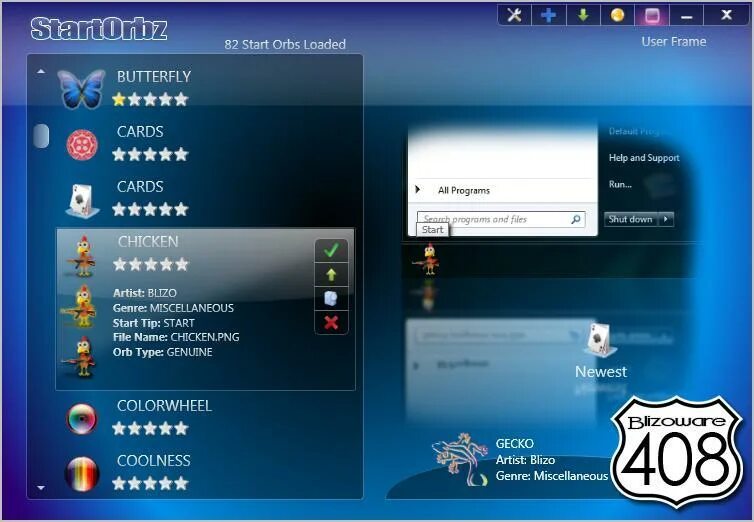Rate Colorwheel four stars
This screenshot has width=754, height=522.
coord(165,428)
